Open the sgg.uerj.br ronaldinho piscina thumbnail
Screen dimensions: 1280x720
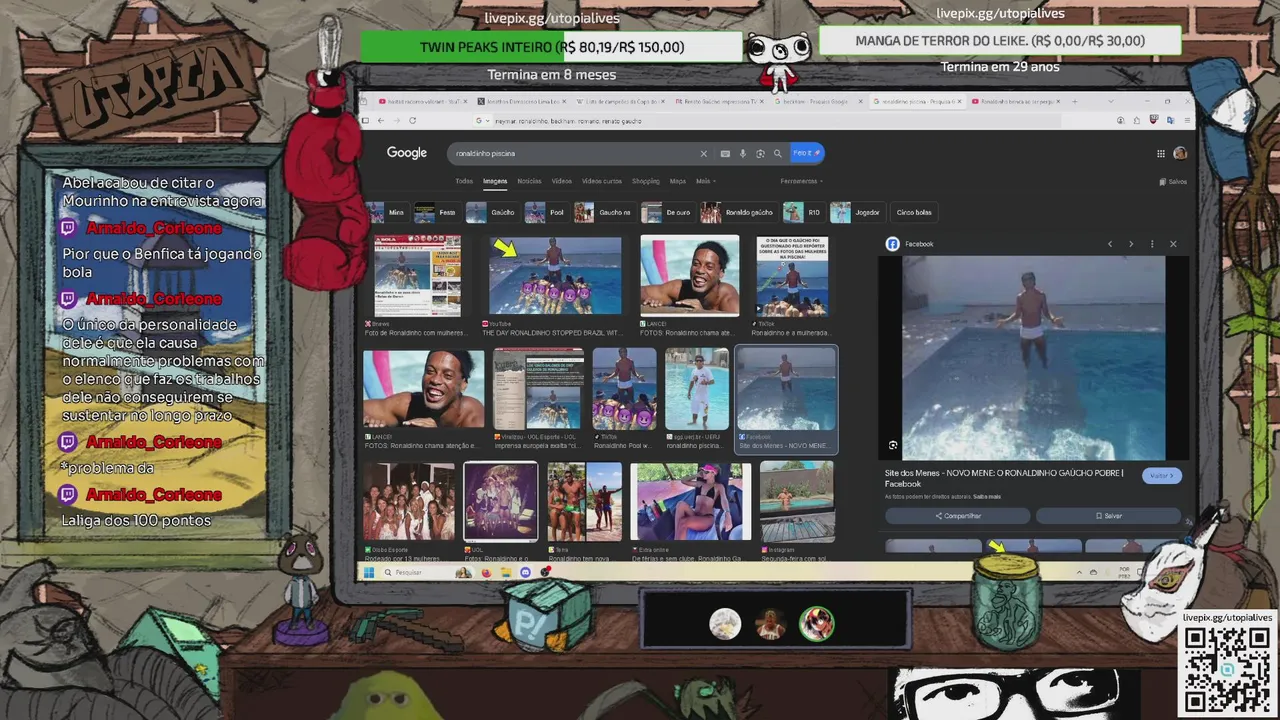pos(697,389)
